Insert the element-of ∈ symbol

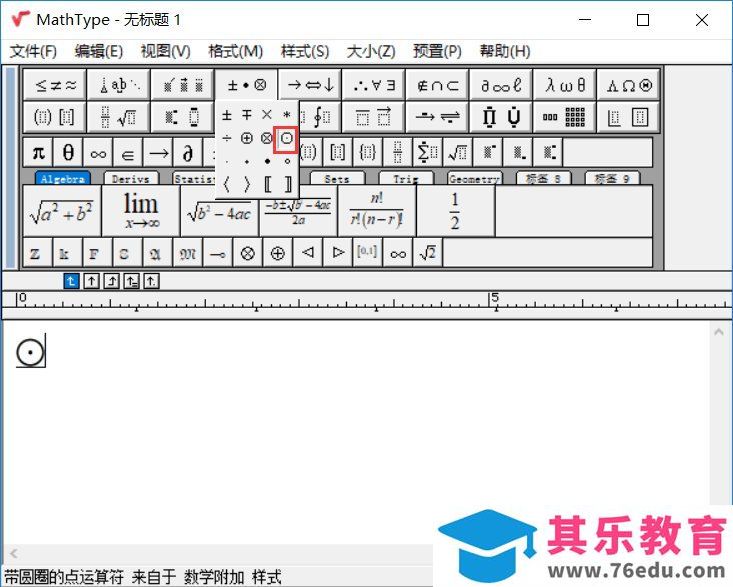(128, 152)
